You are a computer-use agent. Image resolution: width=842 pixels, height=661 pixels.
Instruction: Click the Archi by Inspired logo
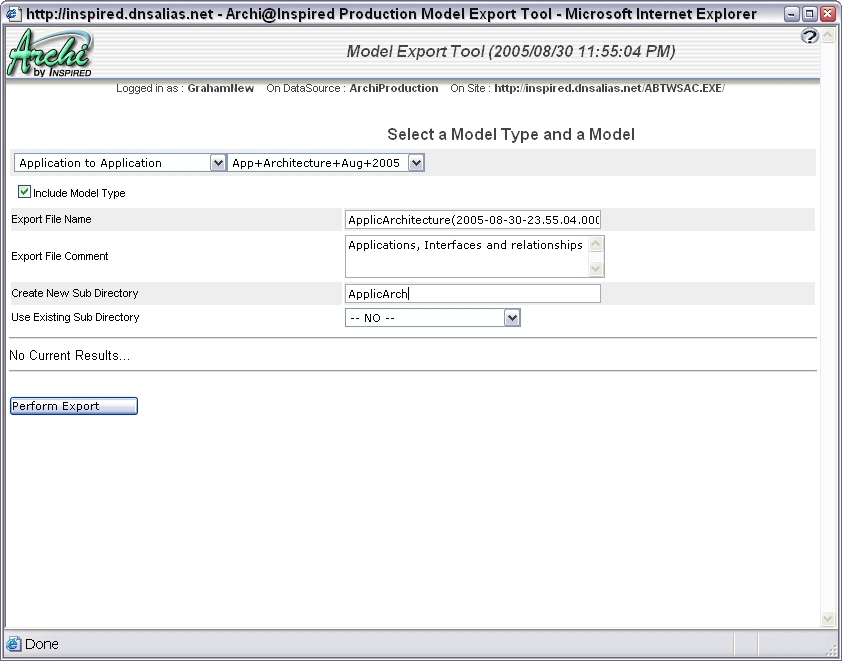coord(50,53)
